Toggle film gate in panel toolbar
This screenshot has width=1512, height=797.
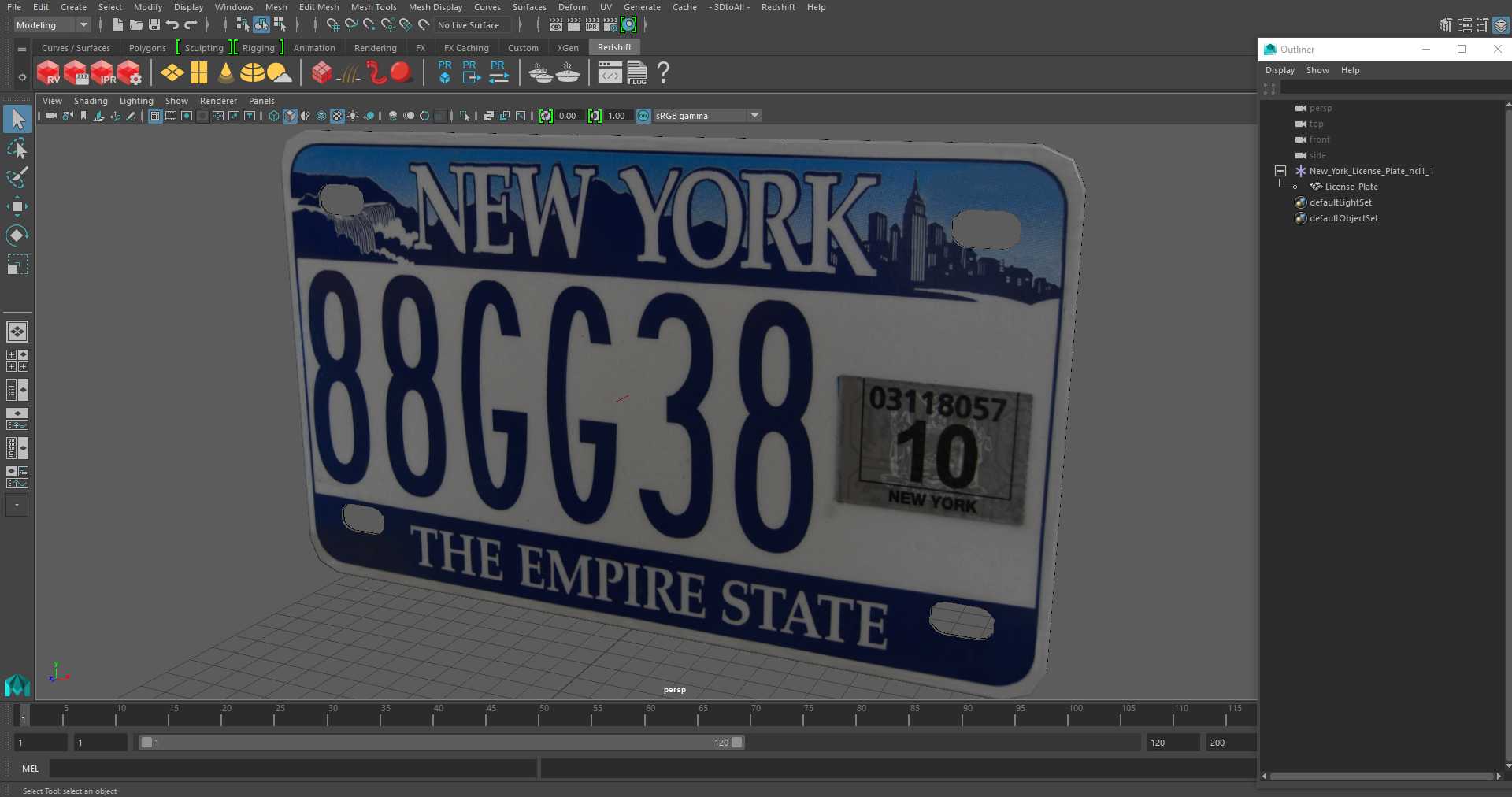(x=171, y=116)
